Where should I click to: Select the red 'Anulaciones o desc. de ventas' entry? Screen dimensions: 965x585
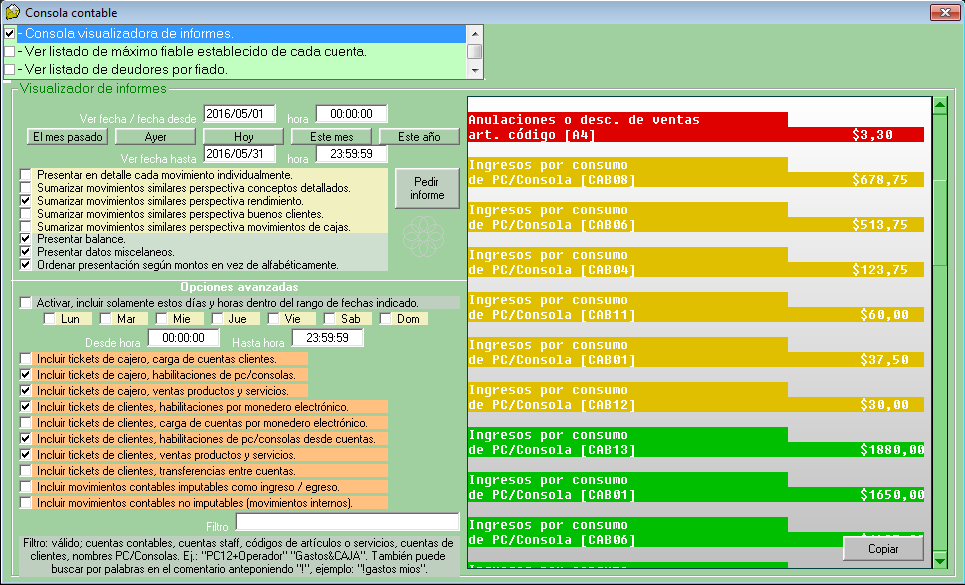696,127
